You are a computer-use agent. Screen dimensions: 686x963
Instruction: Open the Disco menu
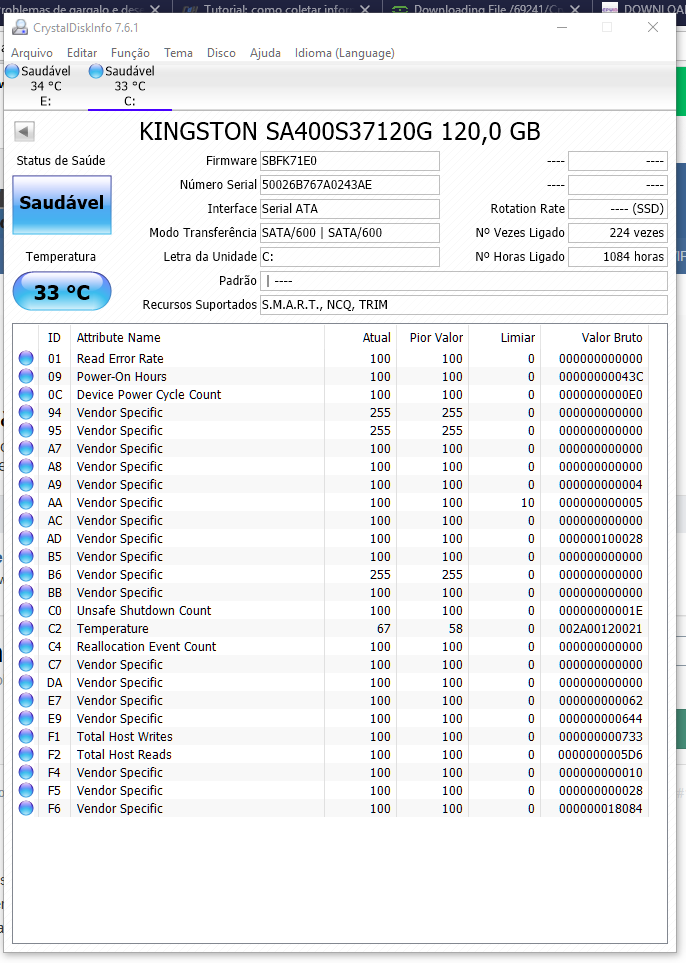coord(221,53)
